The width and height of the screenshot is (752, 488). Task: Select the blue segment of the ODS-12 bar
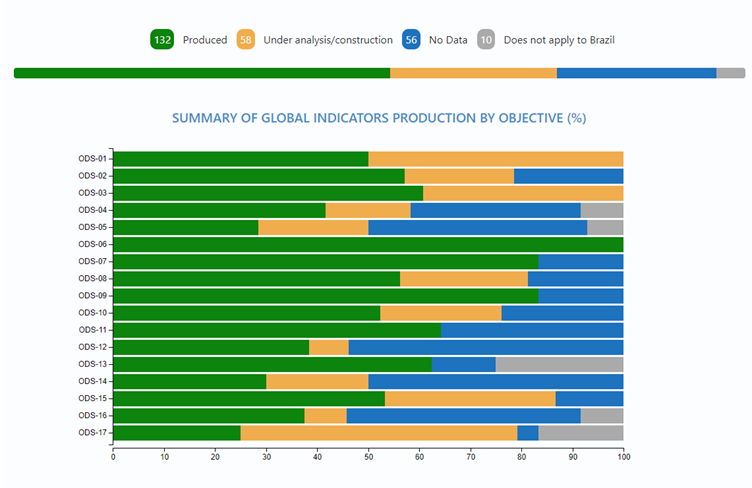click(485, 347)
